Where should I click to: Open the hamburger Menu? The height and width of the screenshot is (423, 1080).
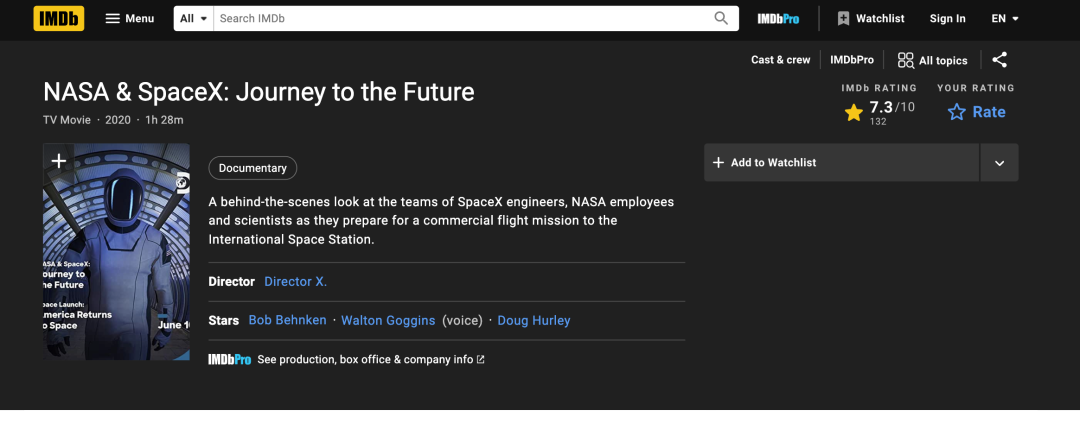pyautogui.click(x=129, y=19)
